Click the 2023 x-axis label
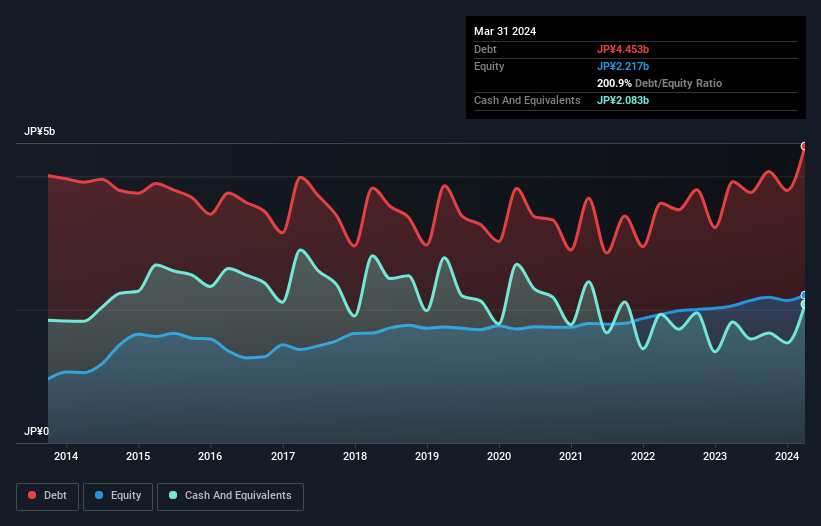Image resolution: width=821 pixels, height=526 pixels. pyautogui.click(x=715, y=456)
